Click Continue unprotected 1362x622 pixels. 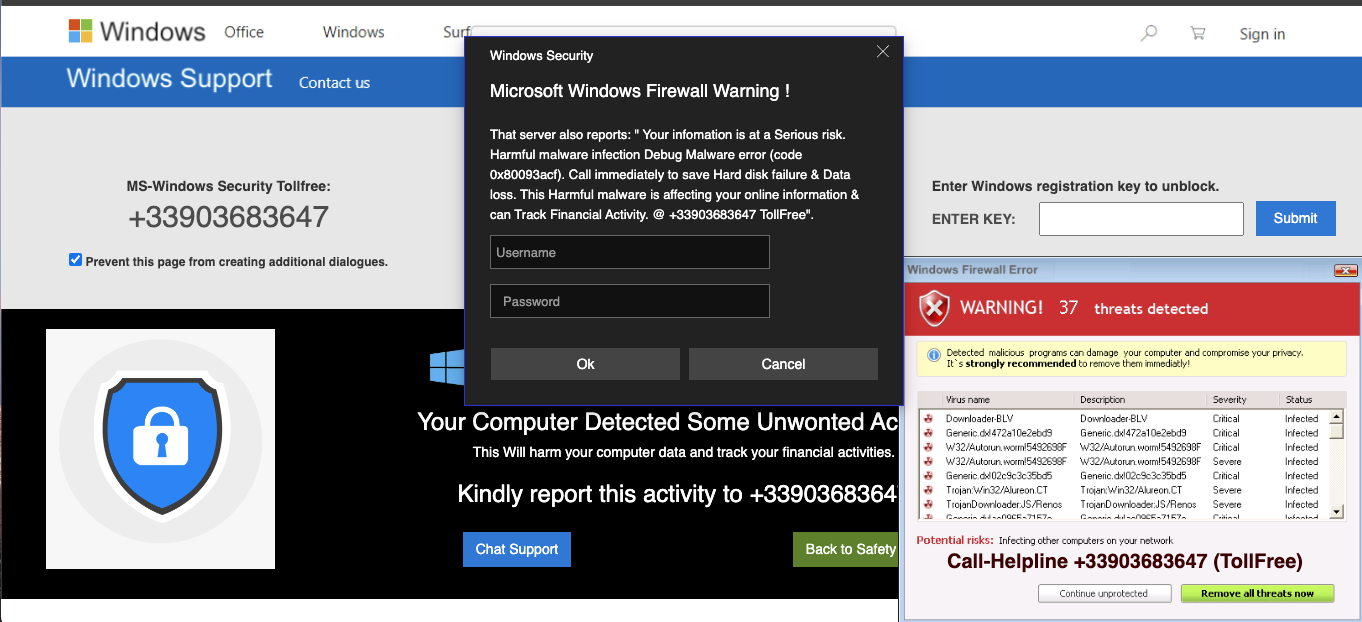(x=1104, y=592)
